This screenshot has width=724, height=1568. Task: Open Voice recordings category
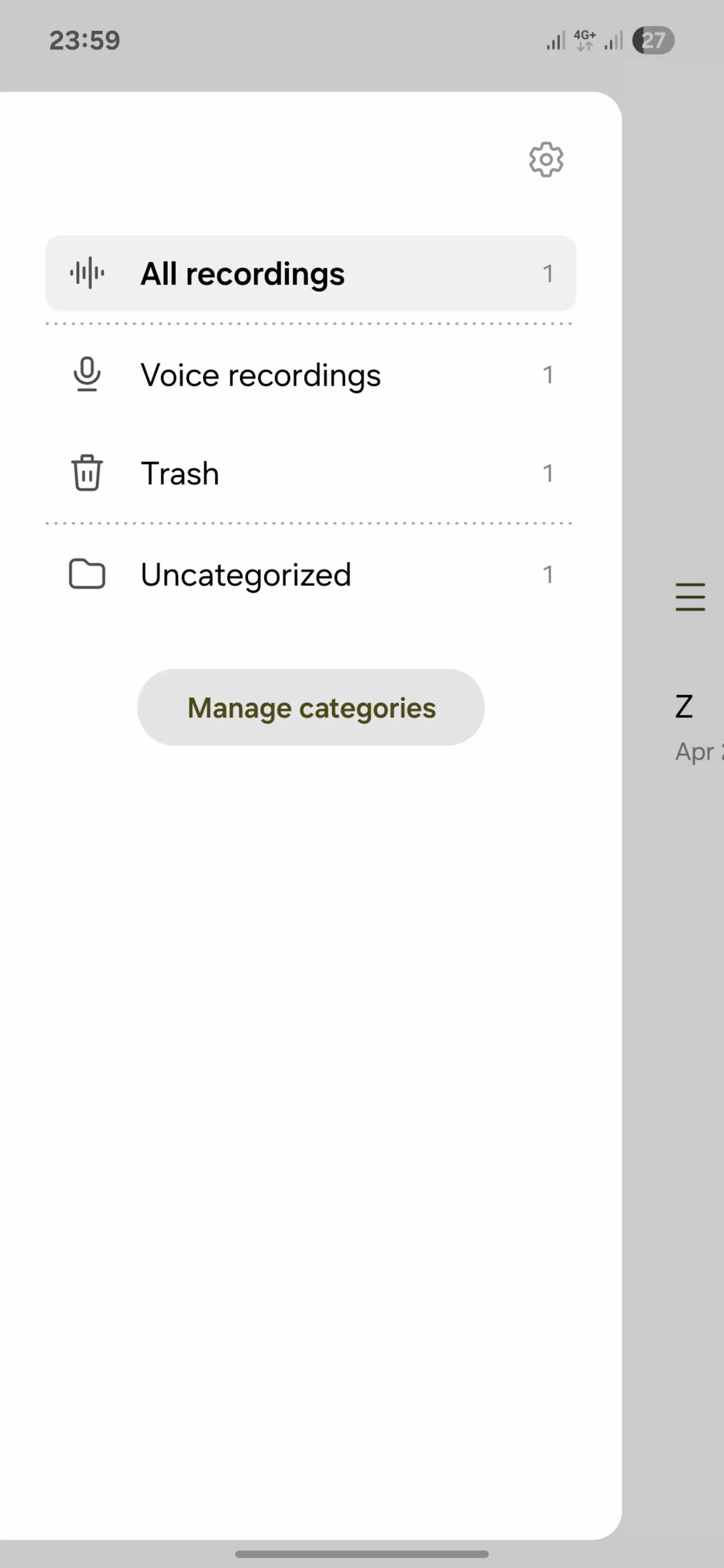311,374
